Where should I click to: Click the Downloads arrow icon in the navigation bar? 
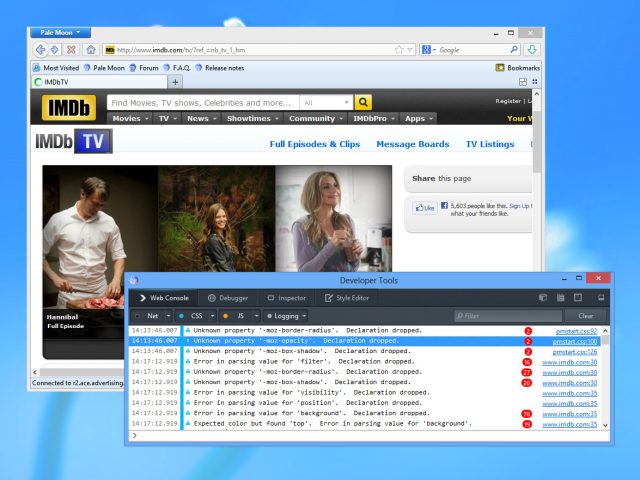[533, 49]
